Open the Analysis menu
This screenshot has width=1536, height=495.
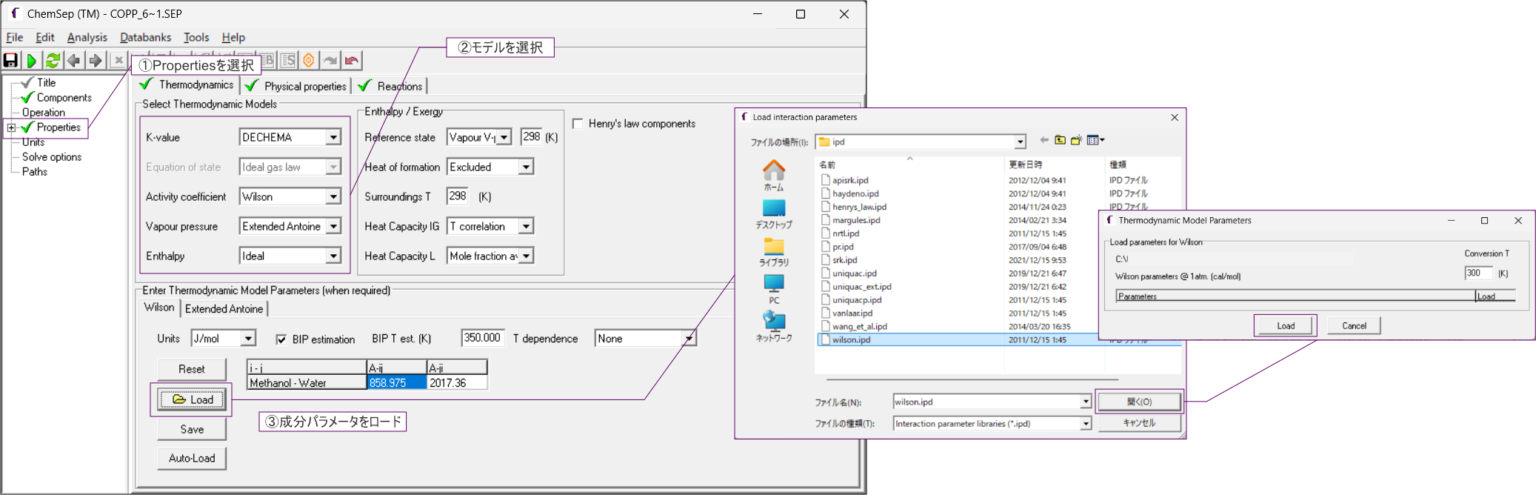(87, 37)
